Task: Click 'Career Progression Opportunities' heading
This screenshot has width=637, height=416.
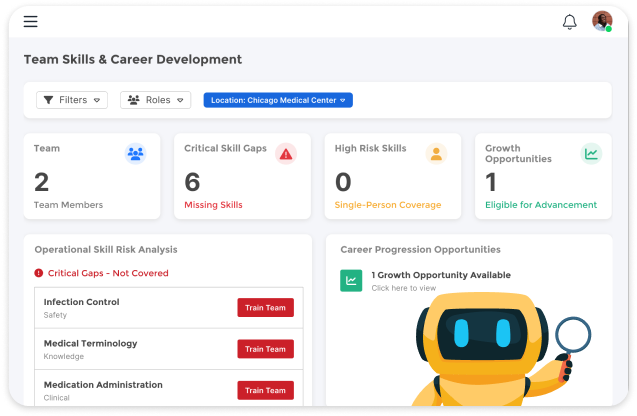Action: [420, 249]
